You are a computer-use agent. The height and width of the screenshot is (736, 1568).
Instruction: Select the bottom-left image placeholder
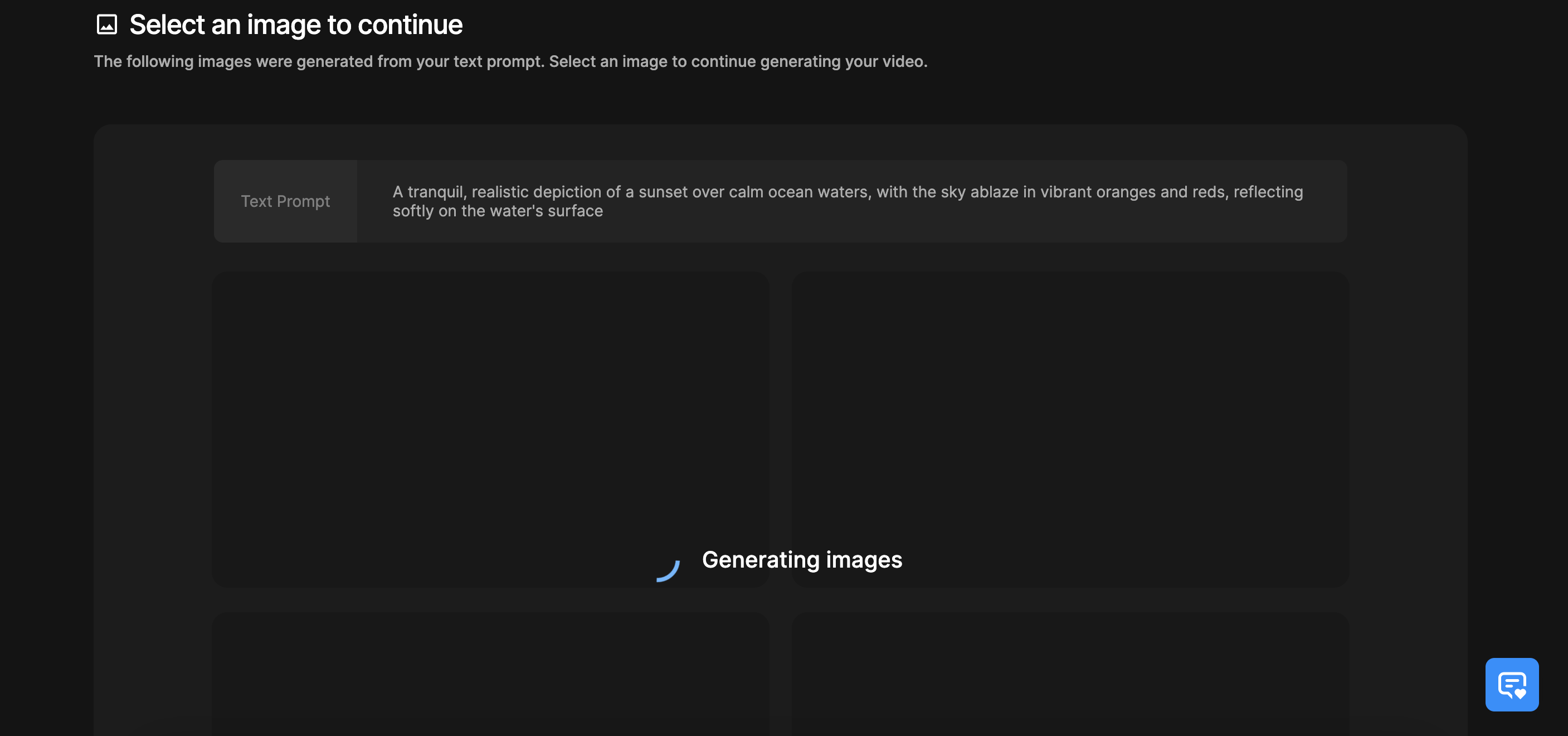click(490, 673)
